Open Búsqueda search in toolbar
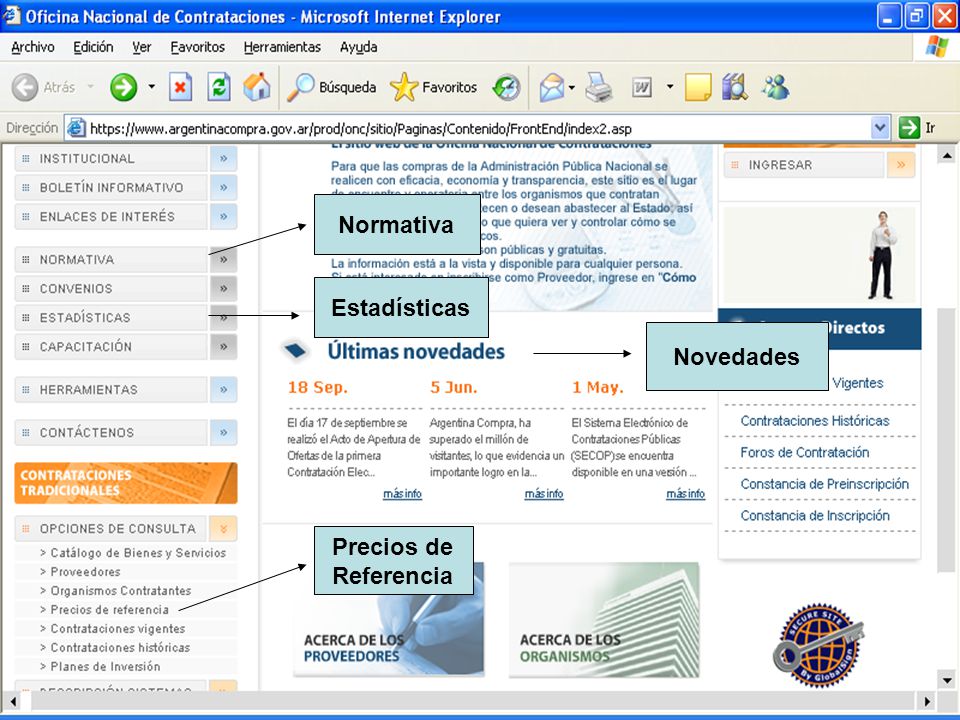Screen dimensions: 960x720 click(331, 88)
